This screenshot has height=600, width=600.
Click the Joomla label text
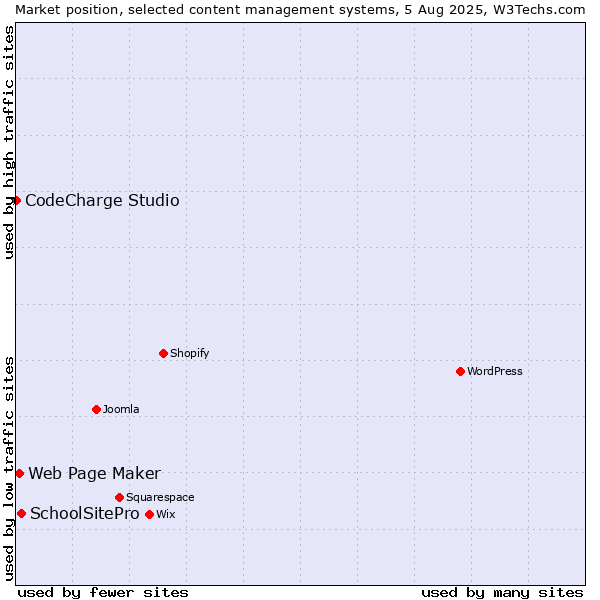coord(121,409)
